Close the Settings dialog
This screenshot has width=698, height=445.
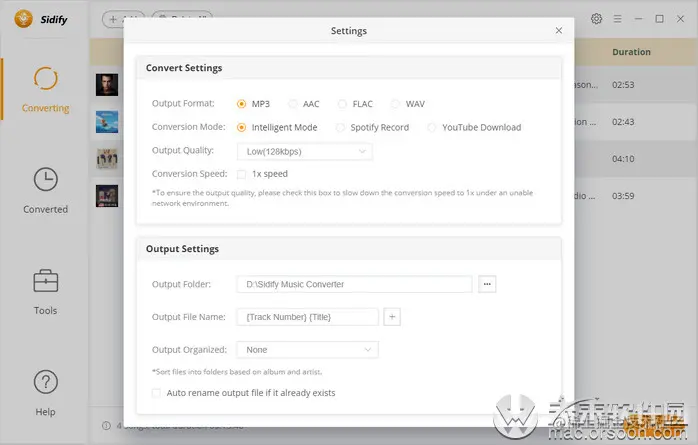tap(559, 30)
